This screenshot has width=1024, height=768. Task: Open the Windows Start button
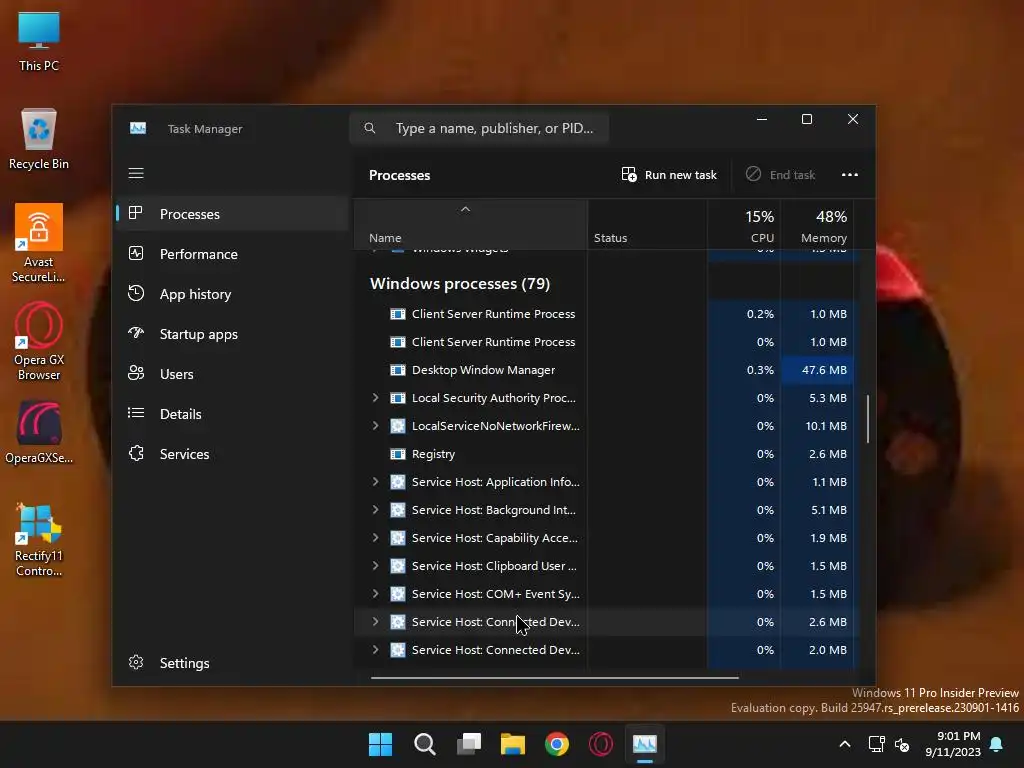(380, 744)
